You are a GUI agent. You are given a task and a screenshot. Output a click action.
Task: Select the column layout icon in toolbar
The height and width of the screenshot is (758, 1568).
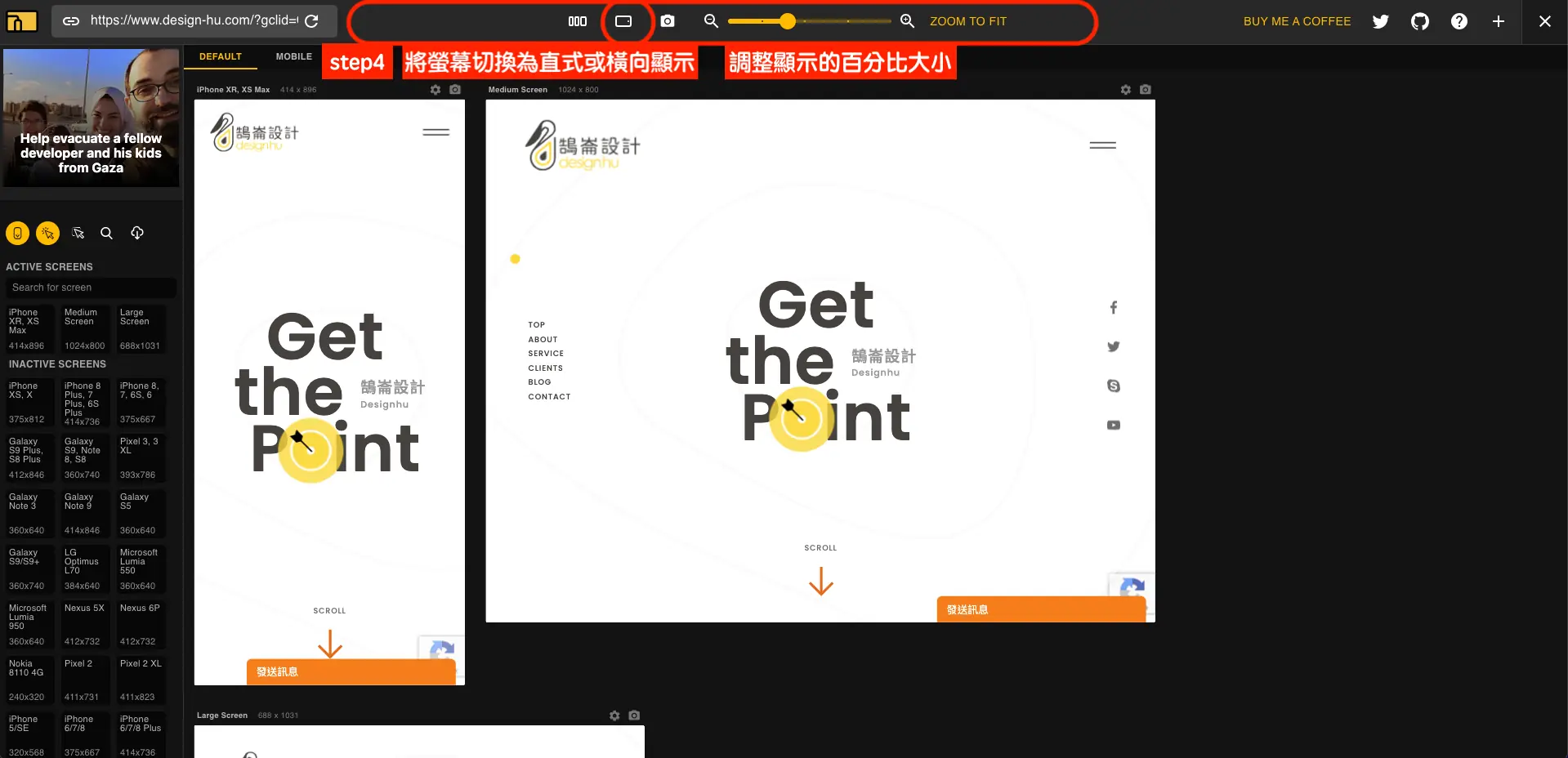tap(578, 21)
